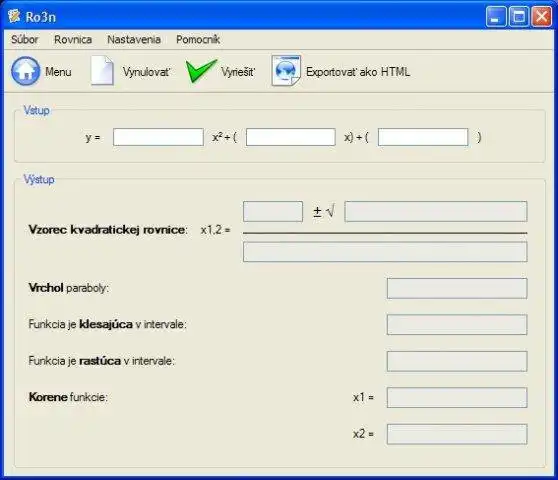Click the Vyriešiť button label
Screen dimensions: 558x480
(x=238, y=72)
